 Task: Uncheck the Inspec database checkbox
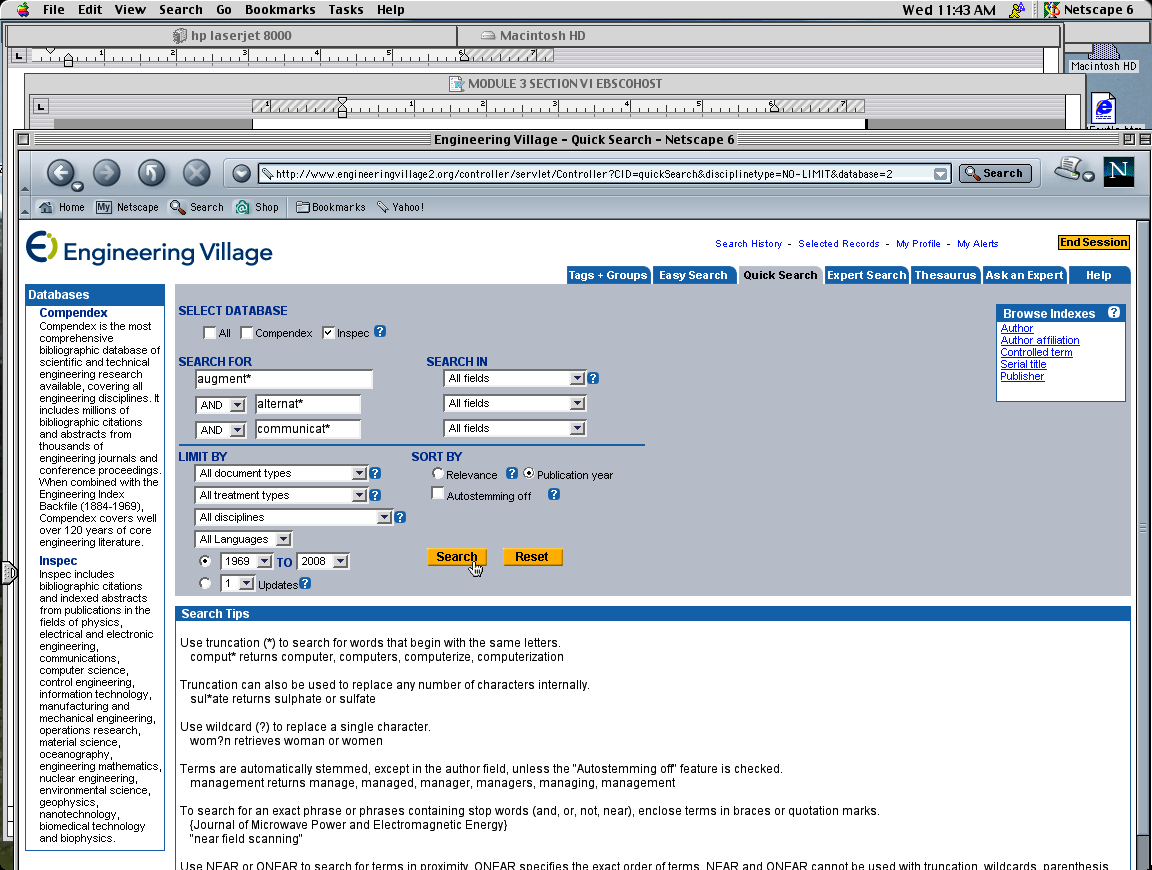coord(328,333)
